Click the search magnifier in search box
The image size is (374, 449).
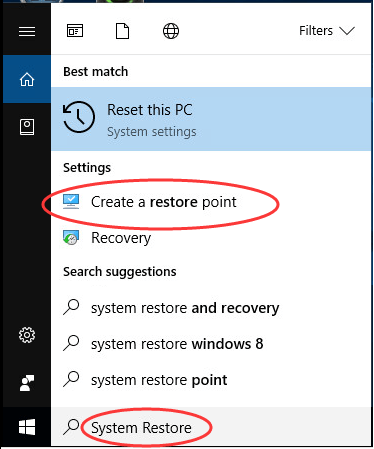coord(71,427)
